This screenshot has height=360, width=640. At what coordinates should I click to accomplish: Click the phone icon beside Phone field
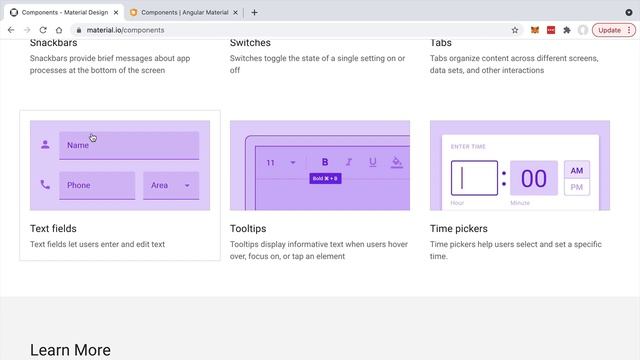tap(45, 184)
